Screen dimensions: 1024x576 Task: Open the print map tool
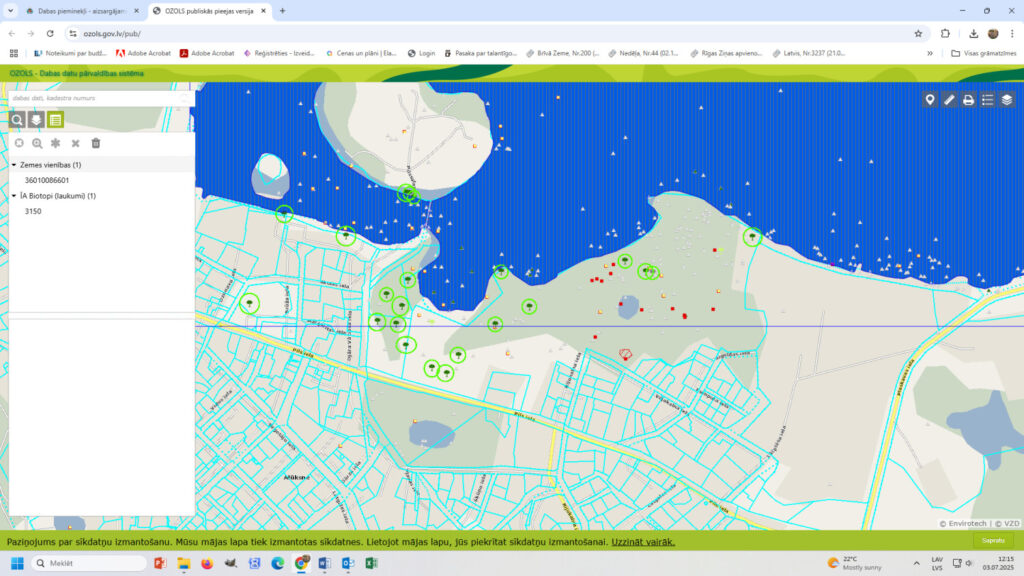point(968,100)
